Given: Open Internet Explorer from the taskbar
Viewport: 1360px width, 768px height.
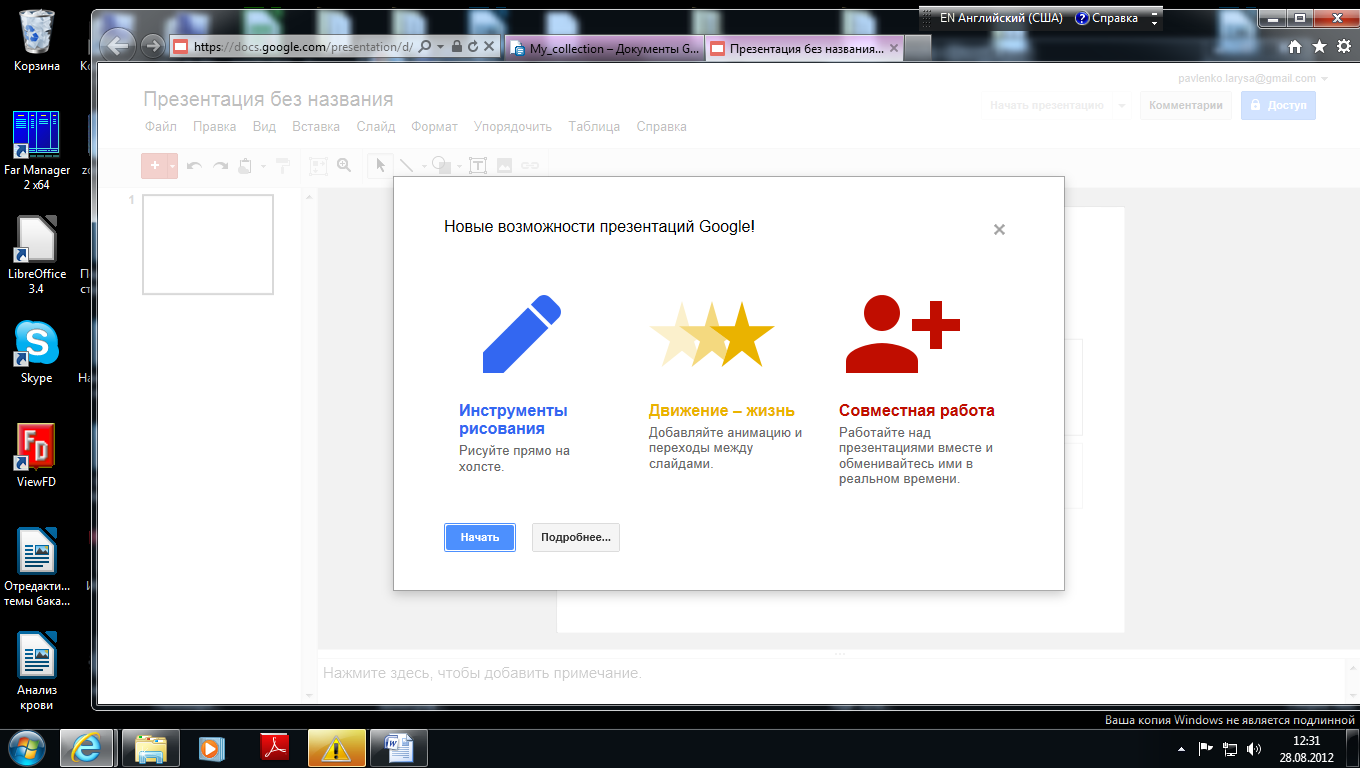Looking at the screenshot, I should pos(86,748).
